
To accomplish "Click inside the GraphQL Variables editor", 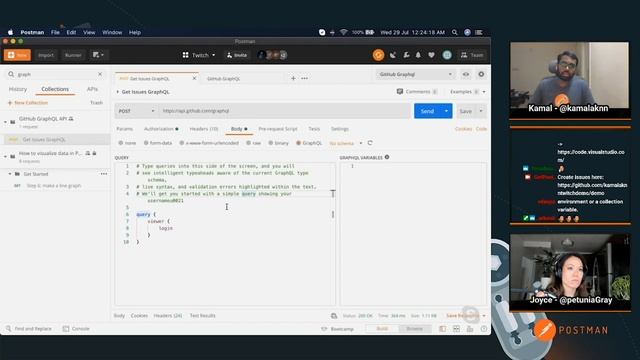I will [x=414, y=234].
